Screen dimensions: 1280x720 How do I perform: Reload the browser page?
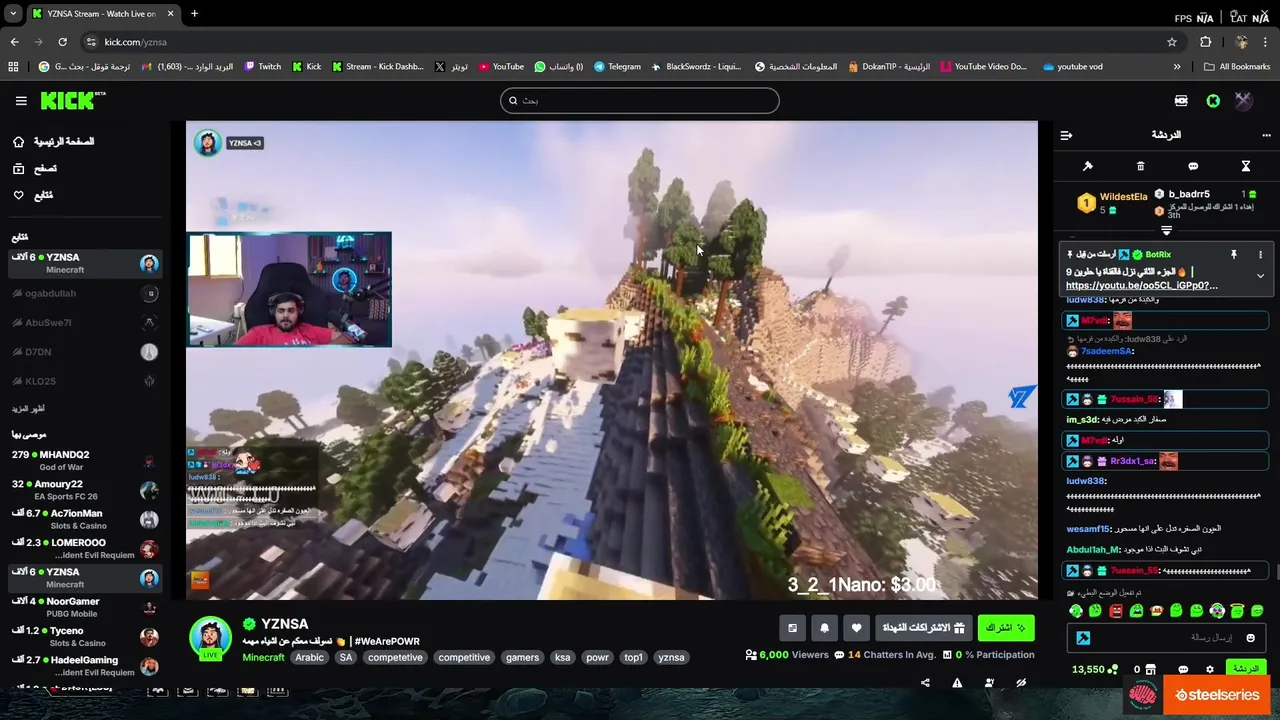click(x=62, y=42)
